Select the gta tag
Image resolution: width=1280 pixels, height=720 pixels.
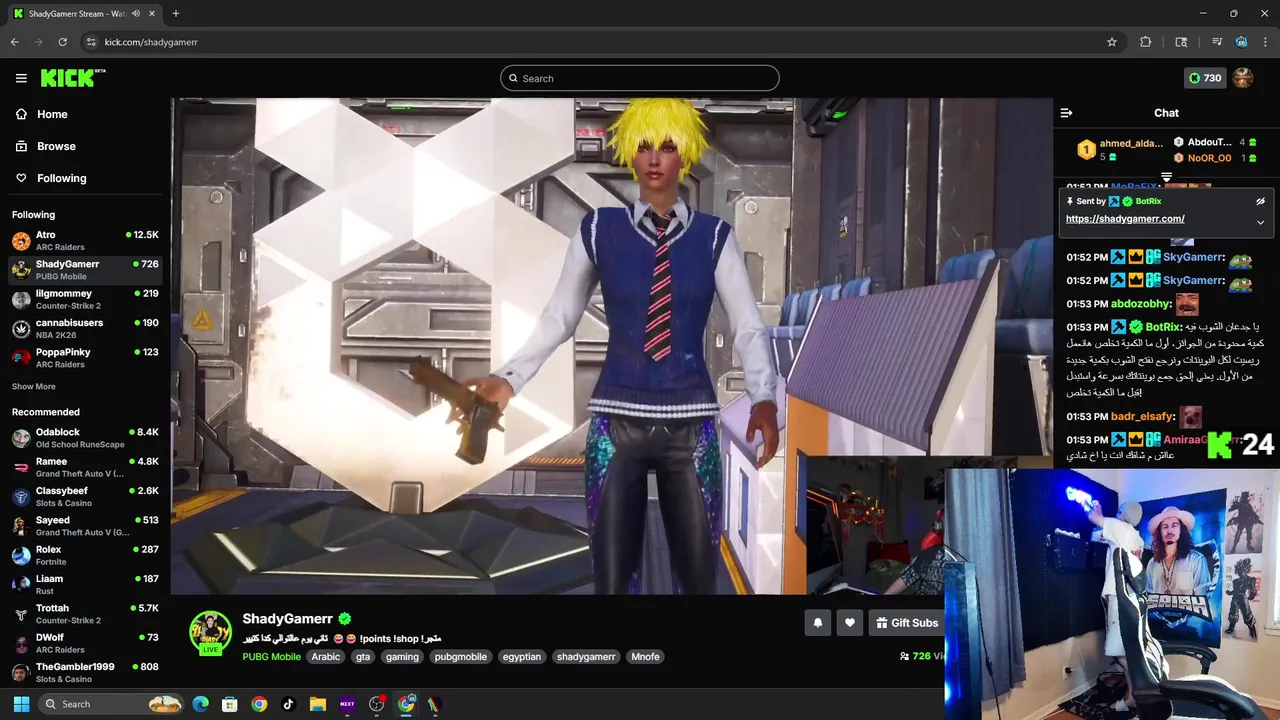[363, 657]
